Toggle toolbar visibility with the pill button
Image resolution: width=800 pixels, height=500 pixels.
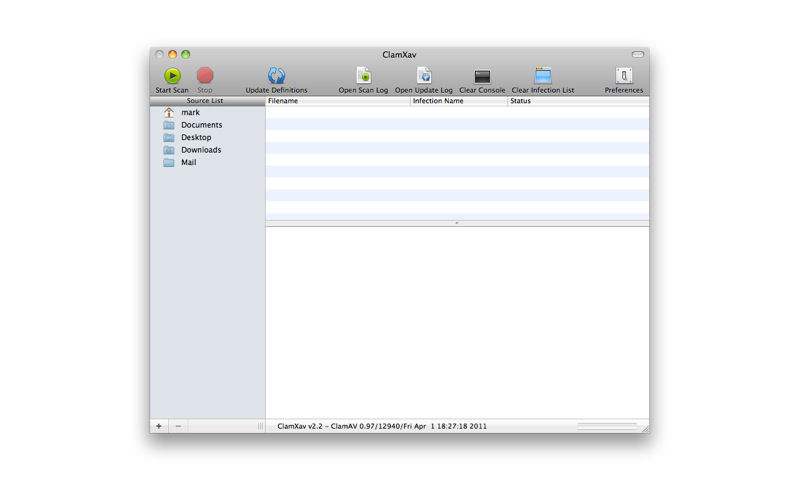pos(638,54)
